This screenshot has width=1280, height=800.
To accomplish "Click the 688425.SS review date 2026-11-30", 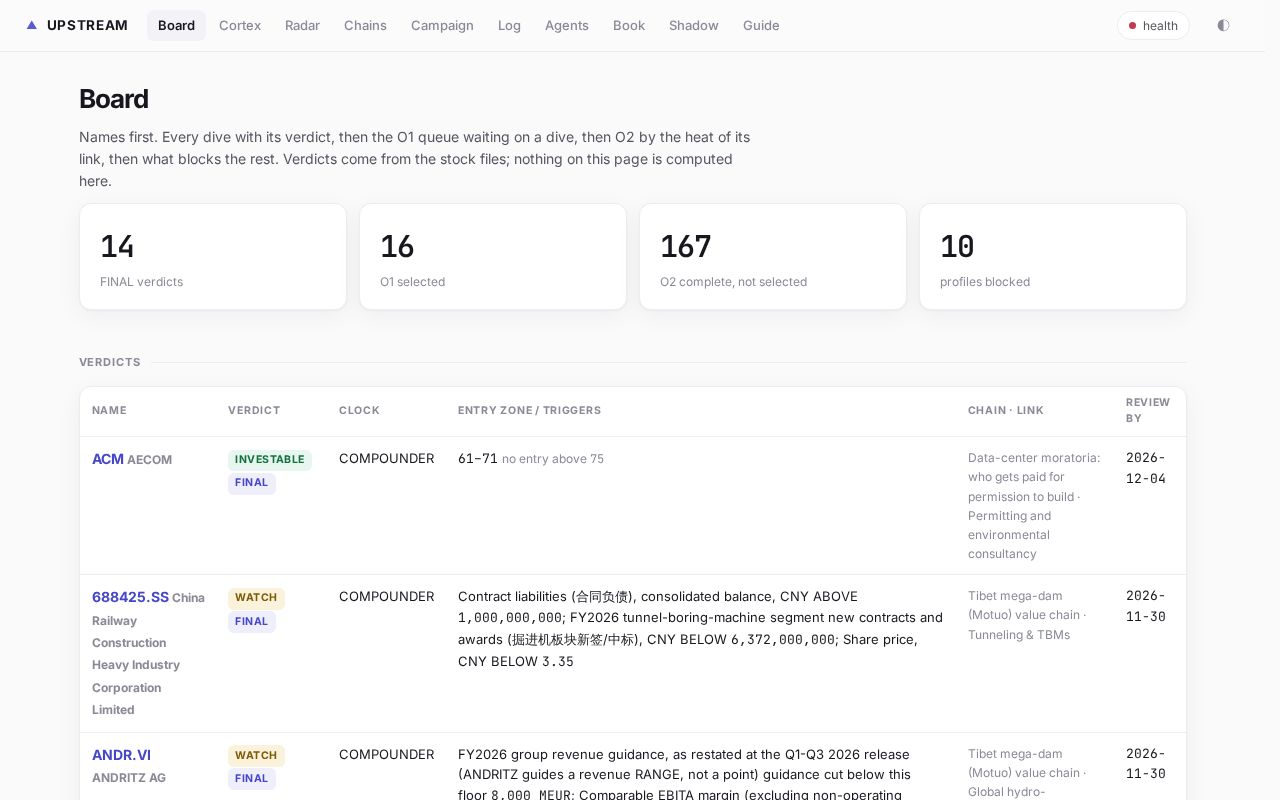I will pos(1146,606).
